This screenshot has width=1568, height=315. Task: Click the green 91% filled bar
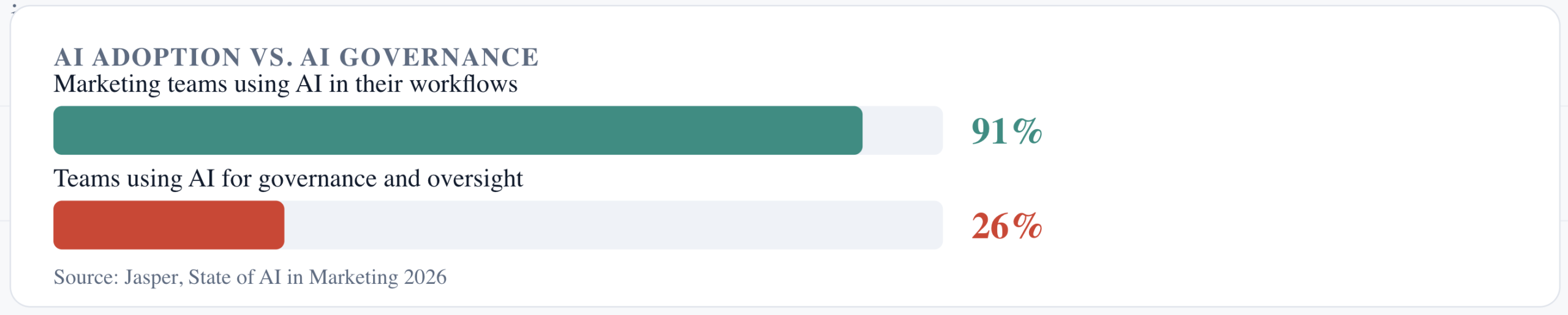click(458, 130)
